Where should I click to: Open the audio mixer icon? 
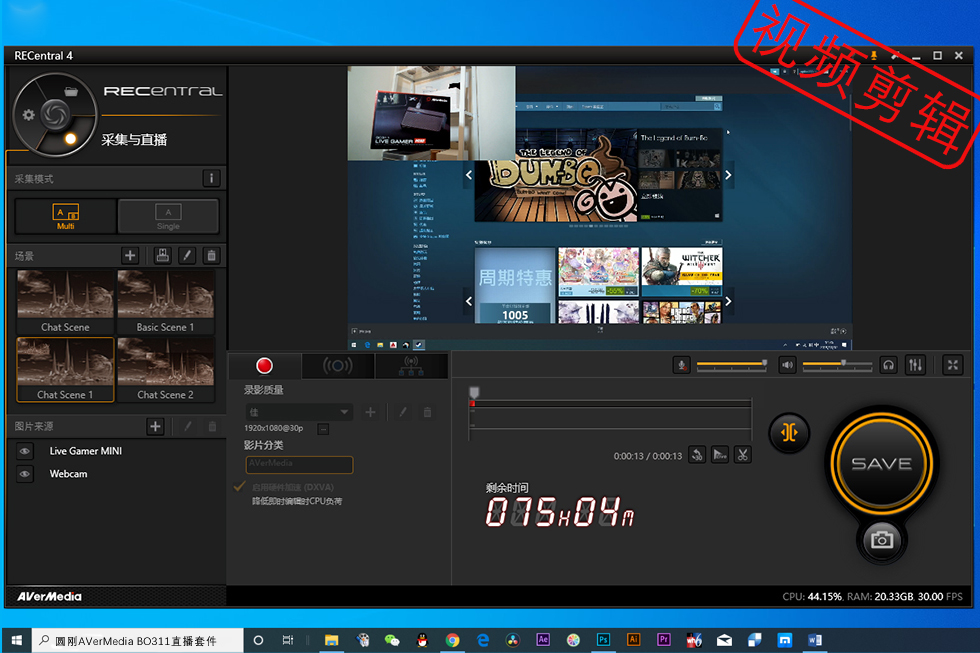tap(915, 365)
